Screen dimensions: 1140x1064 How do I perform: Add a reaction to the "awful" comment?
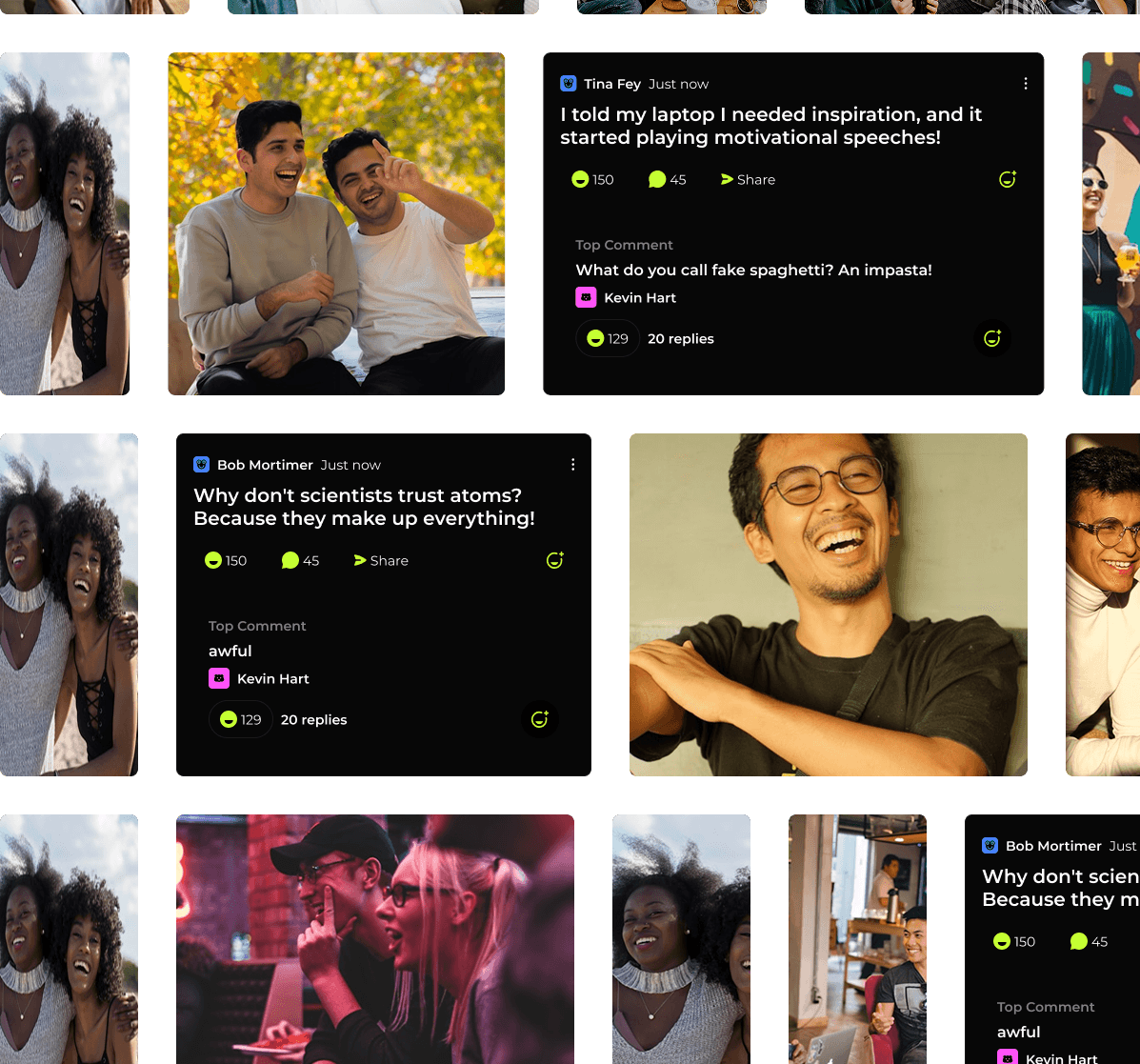click(540, 719)
